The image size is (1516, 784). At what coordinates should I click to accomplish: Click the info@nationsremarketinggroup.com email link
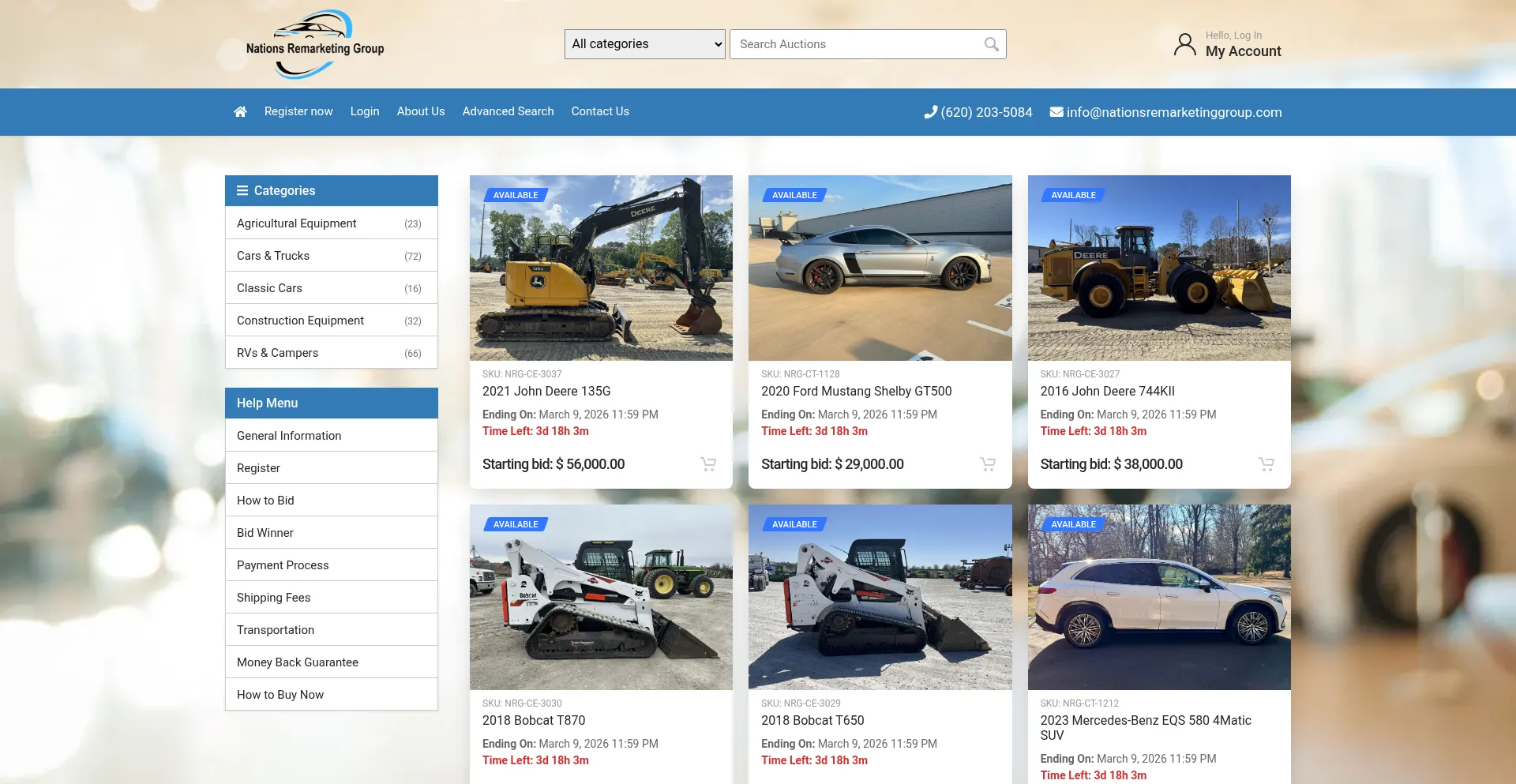(1174, 112)
